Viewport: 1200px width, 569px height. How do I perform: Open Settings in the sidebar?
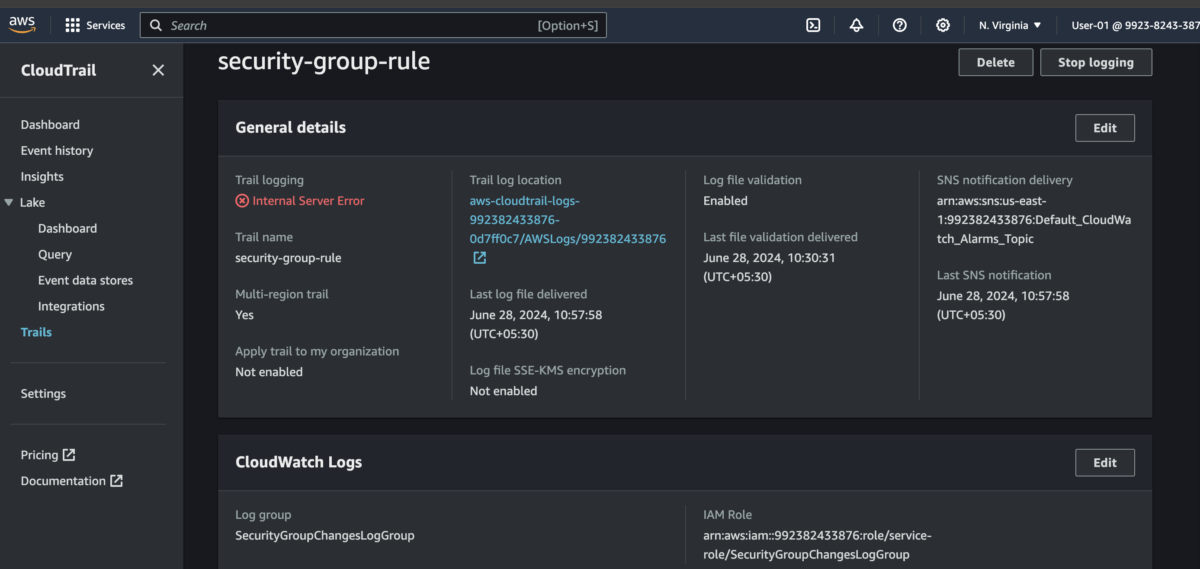point(43,394)
